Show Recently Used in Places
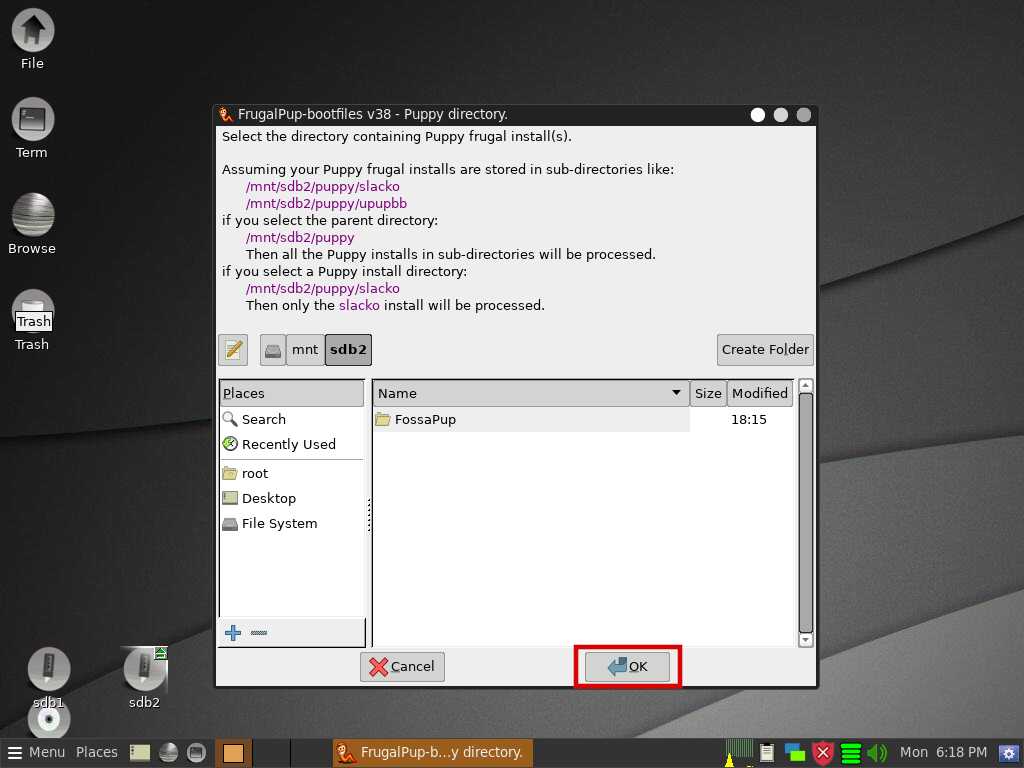The height and width of the screenshot is (768, 1024). [288, 445]
